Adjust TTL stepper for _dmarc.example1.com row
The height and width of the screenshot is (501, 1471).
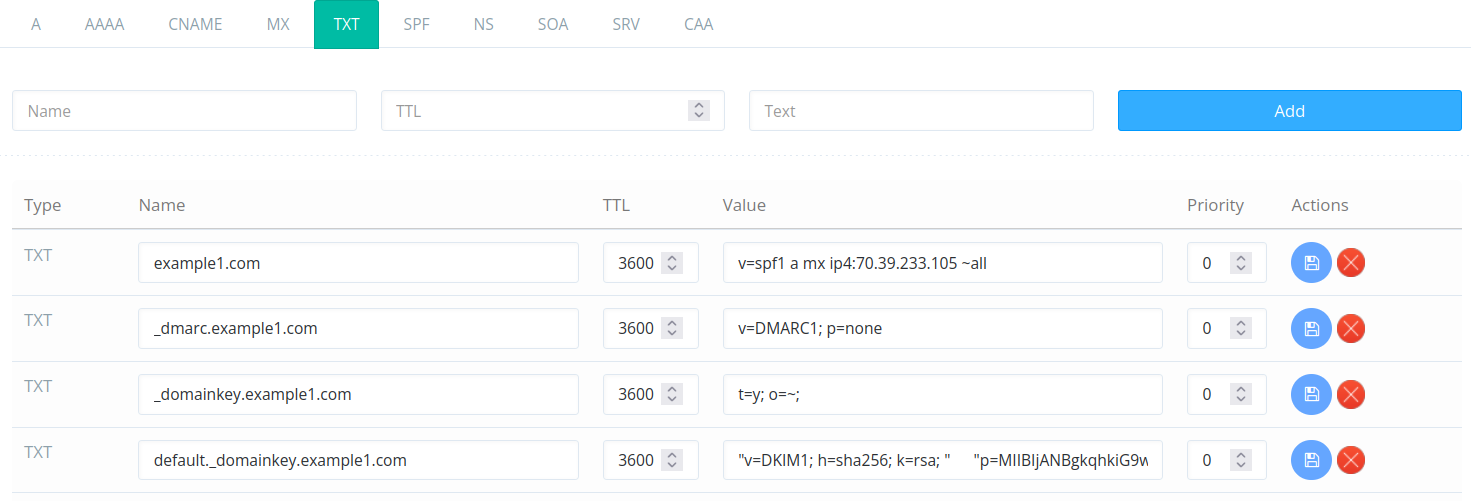point(673,329)
